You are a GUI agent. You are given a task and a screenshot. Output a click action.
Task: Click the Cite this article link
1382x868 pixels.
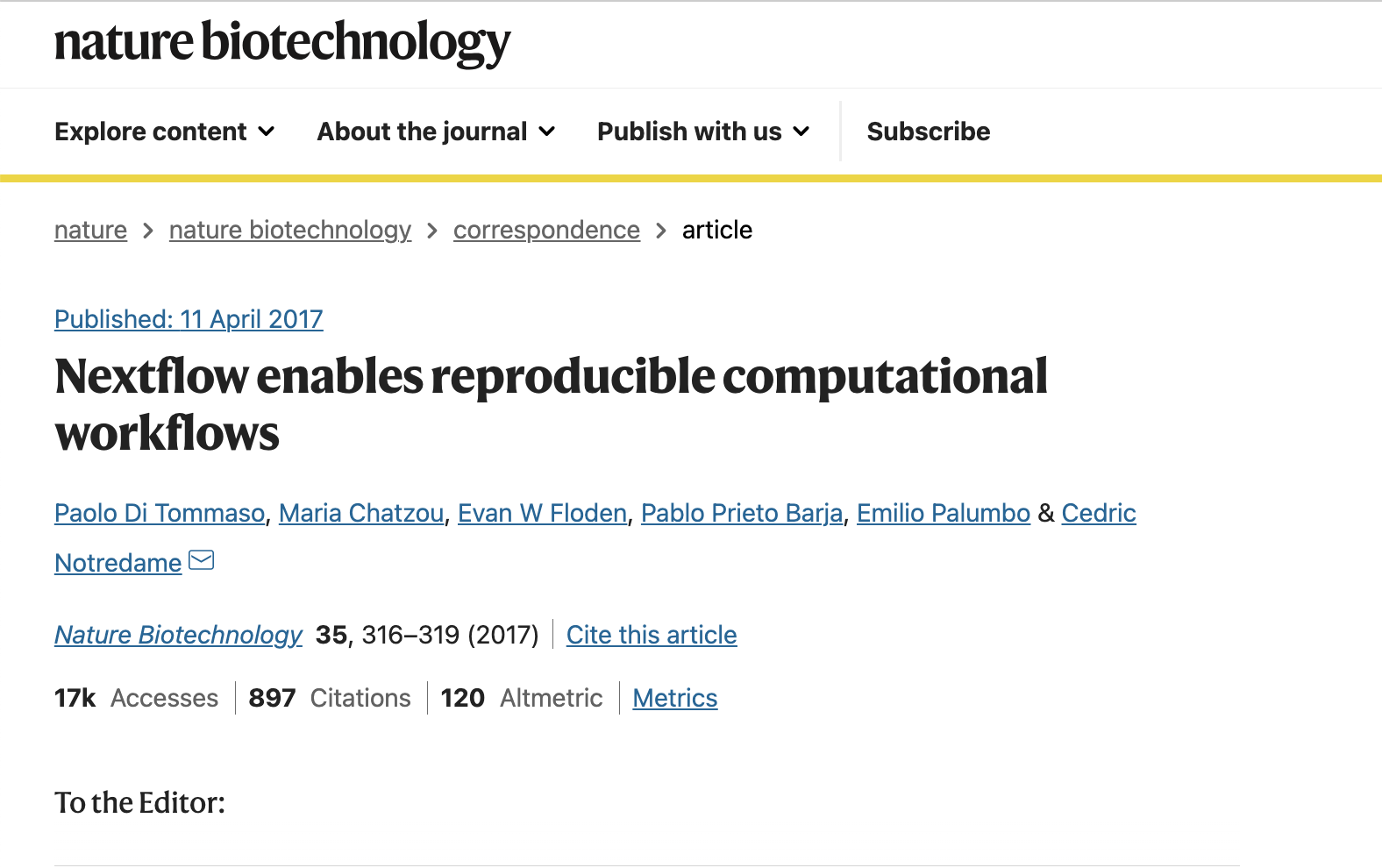click(x=652, y=635)
